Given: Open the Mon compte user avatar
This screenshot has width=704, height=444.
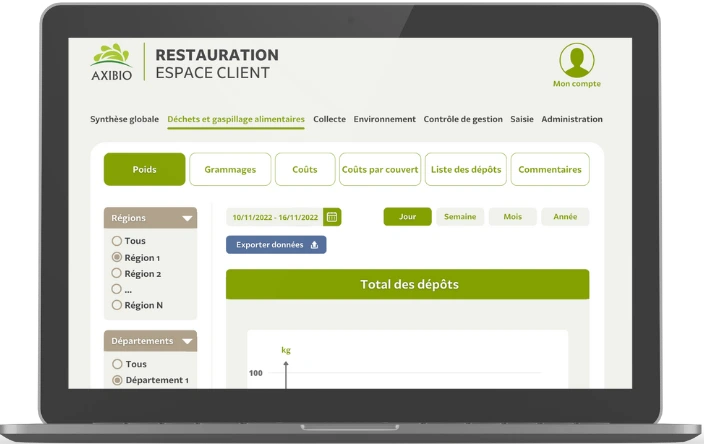Looking at the screenshot, I should [x=576, y=60].
